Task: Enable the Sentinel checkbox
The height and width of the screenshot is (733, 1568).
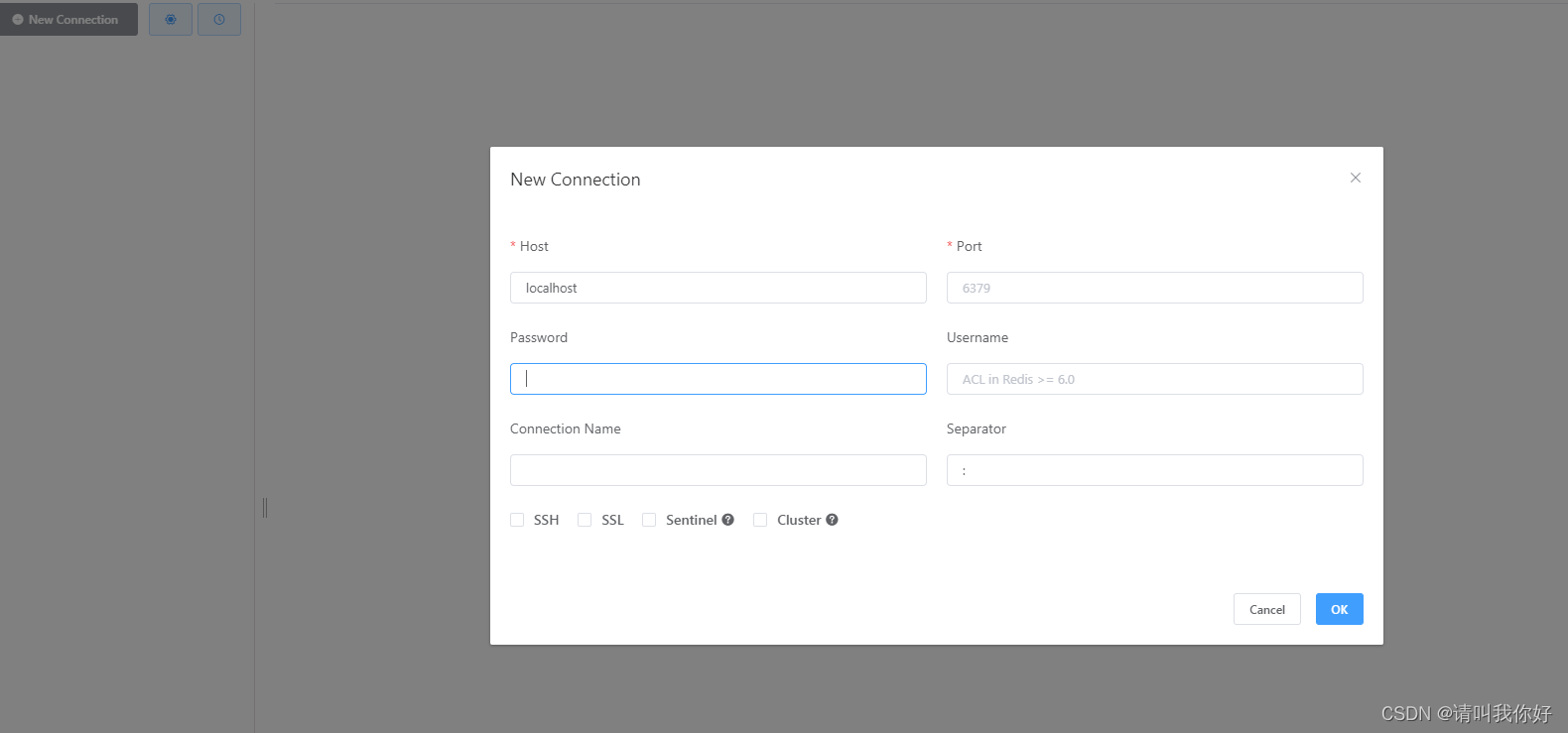Action: tap(649, 520)
